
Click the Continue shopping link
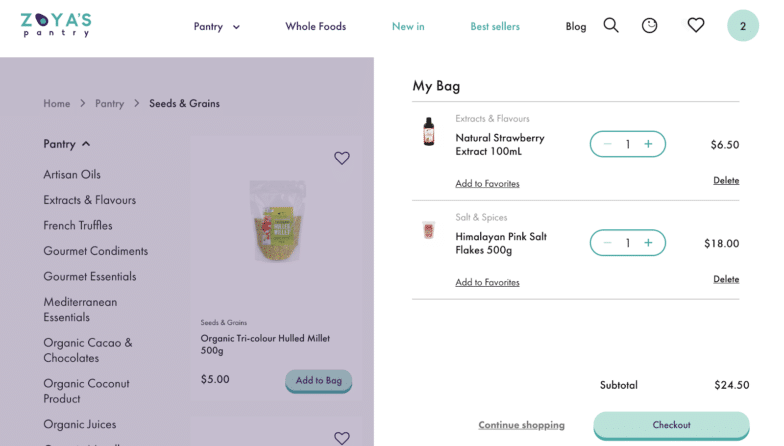521,425
